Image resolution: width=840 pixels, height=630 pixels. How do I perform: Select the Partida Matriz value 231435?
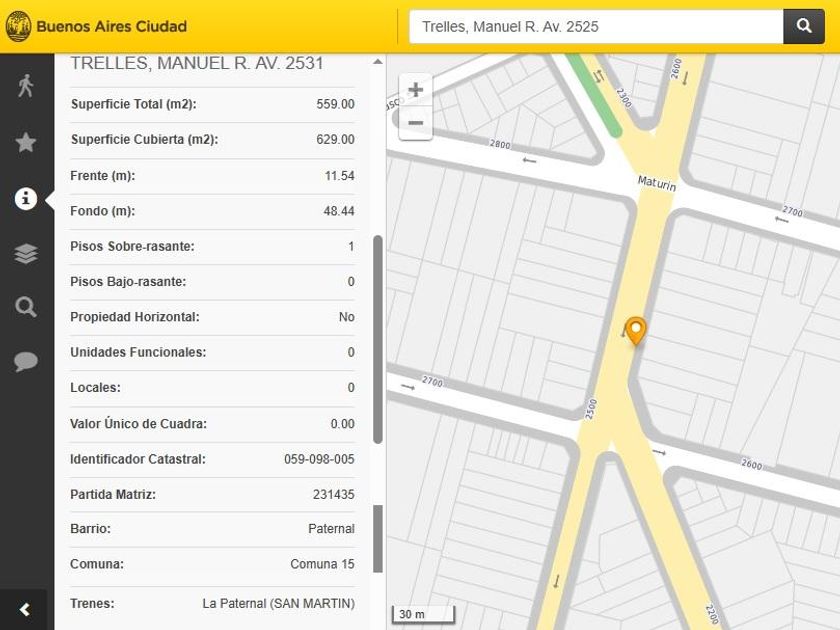(334, 494)
